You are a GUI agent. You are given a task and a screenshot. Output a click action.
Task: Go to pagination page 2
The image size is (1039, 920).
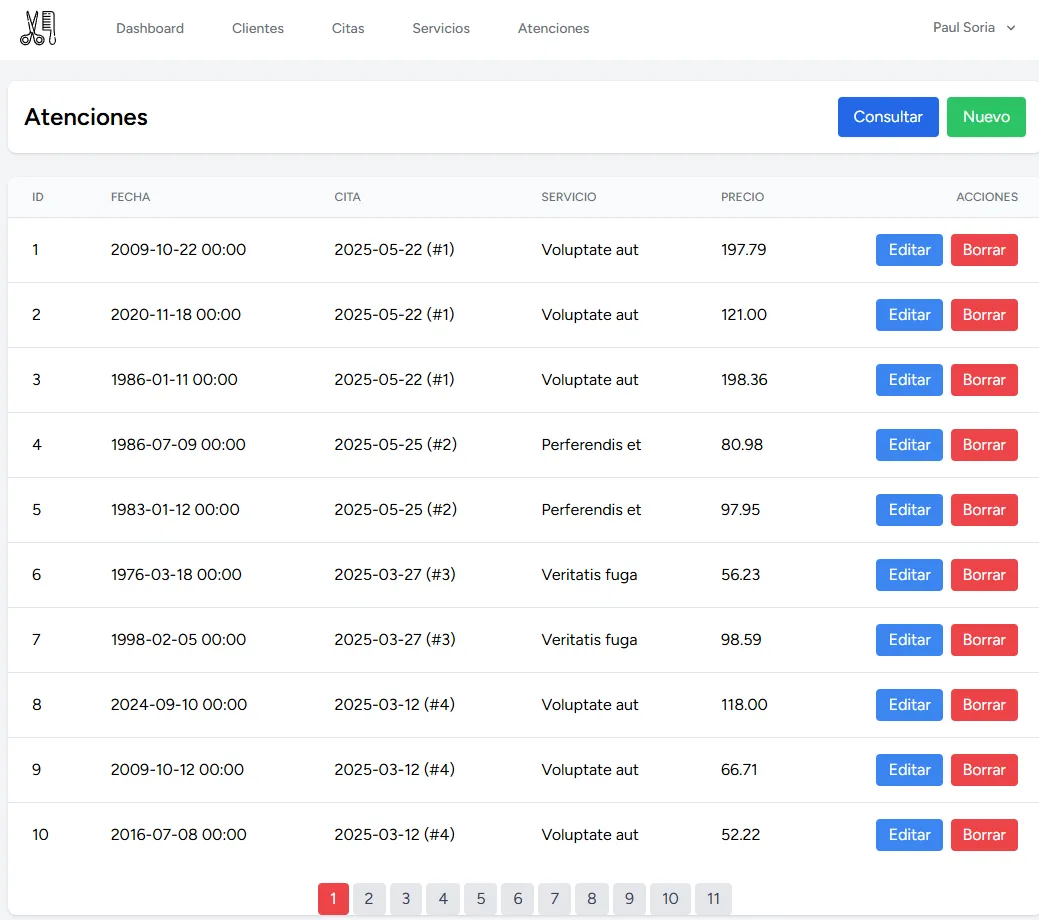tap(369, 899)
